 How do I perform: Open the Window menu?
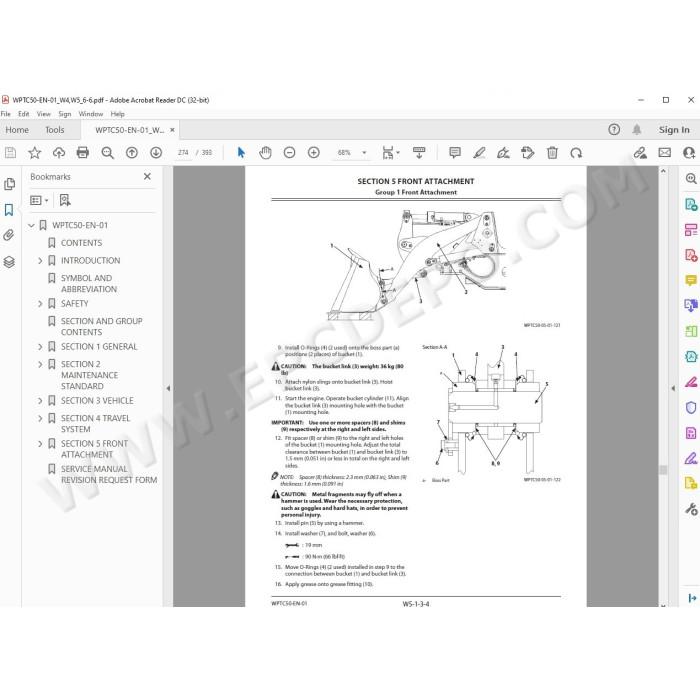(91, 114)
